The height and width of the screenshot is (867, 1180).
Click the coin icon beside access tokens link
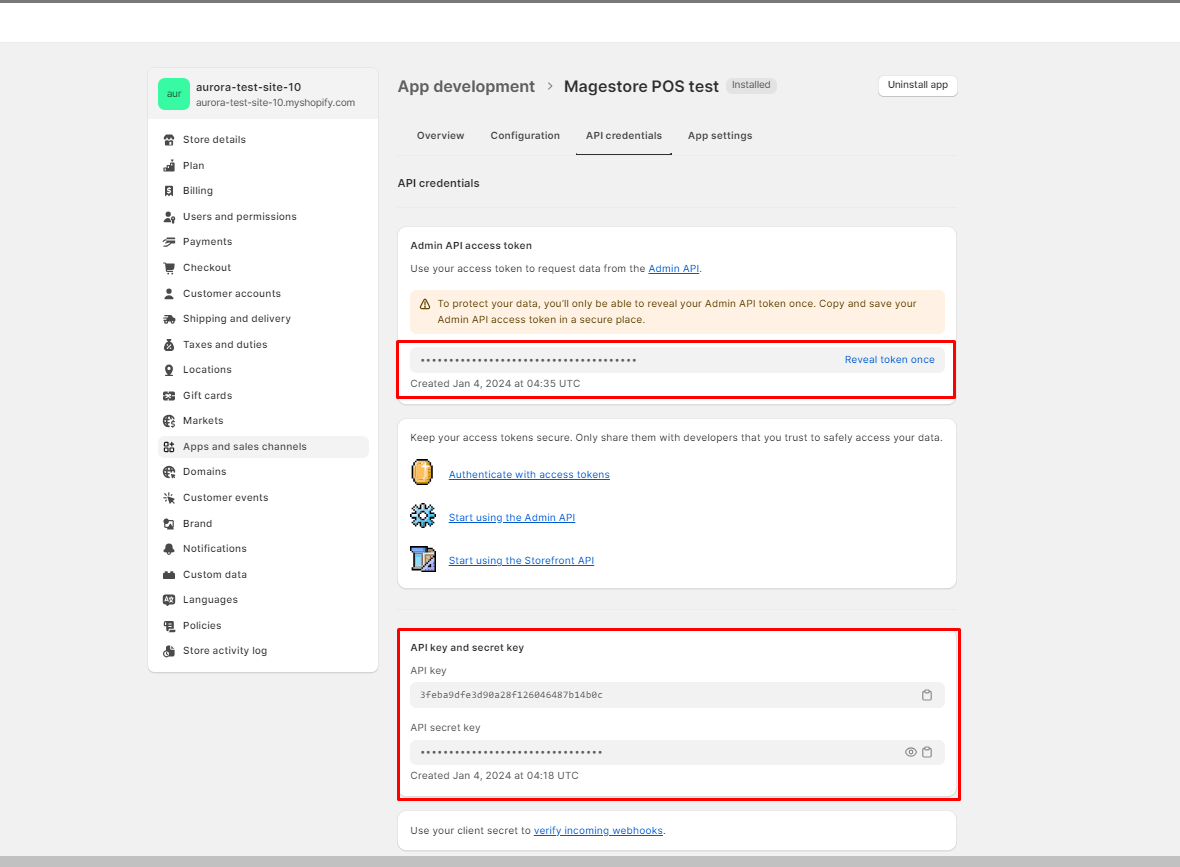[422, 471]
